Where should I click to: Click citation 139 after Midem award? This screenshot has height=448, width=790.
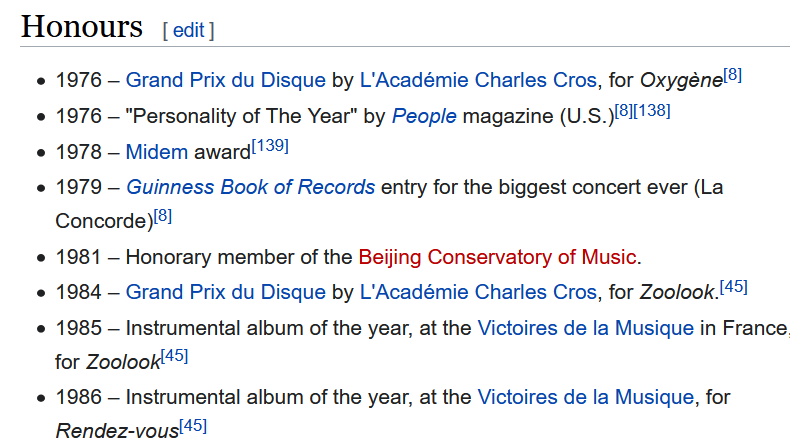[x=270, y=146]
